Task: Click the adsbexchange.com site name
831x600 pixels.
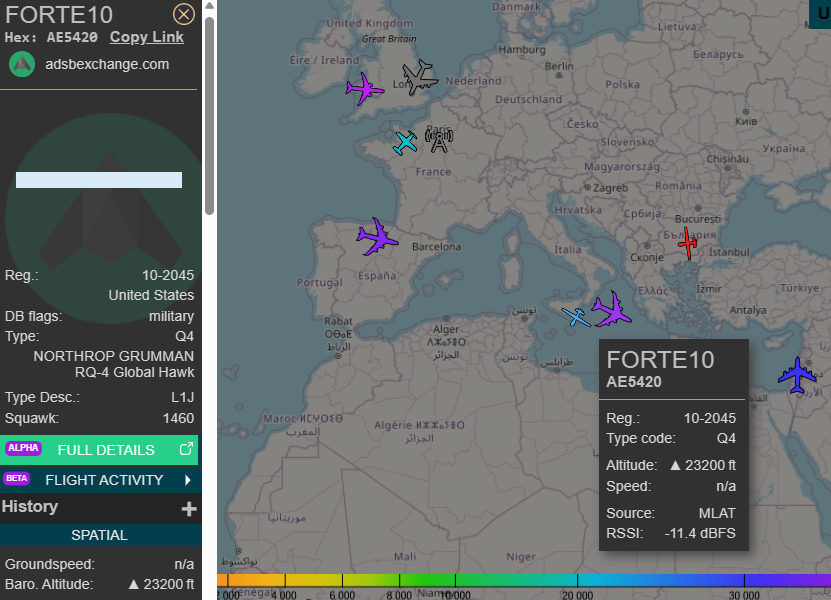Action: pos(107,64)
